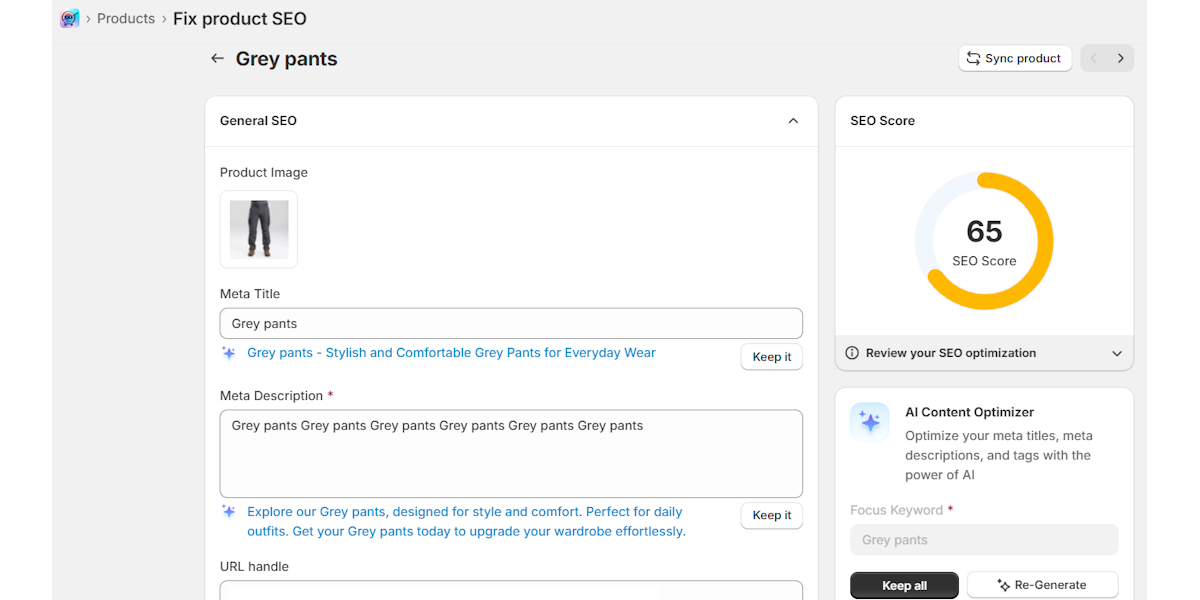The image size is (1200, 600).
Task: Click the Sync product button
Action: coord(1014,59)
